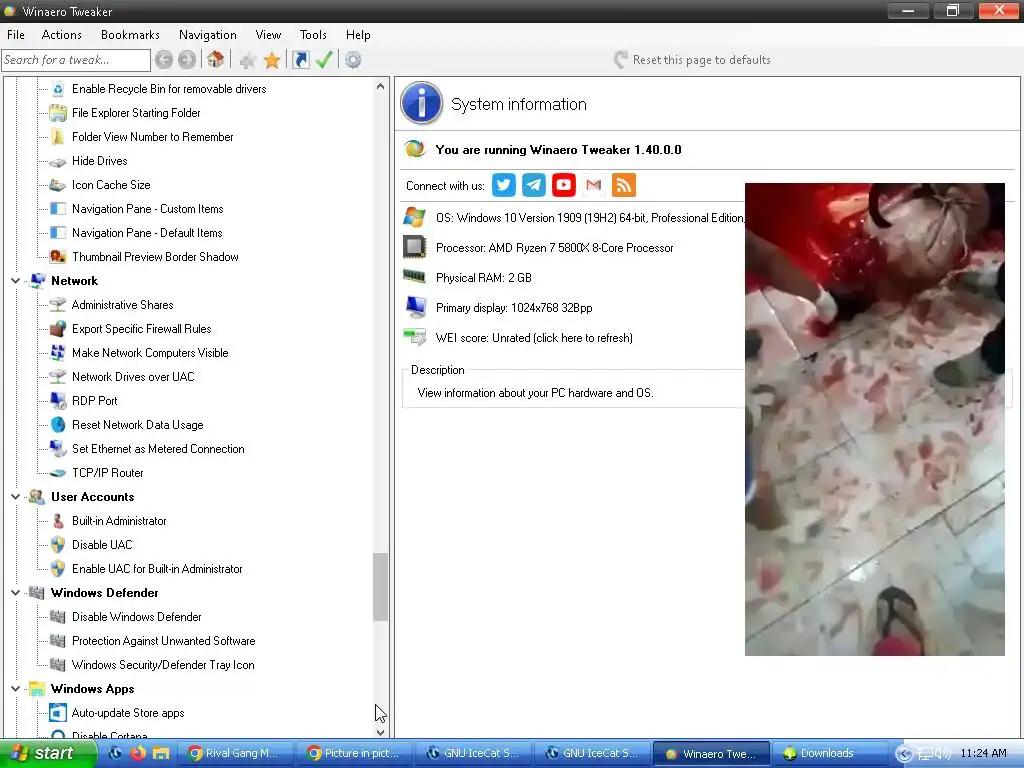Open the Firefox quick launch taskbar icon
The width and height of the screenshot is (1024, 768).
(x=138, y=754)
